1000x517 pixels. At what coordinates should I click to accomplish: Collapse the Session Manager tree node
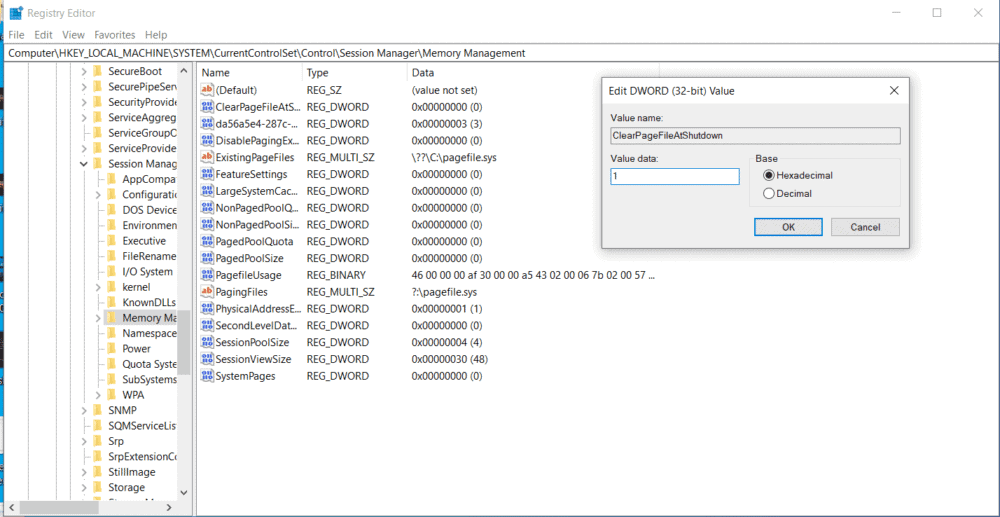click(x=83, y=164)
